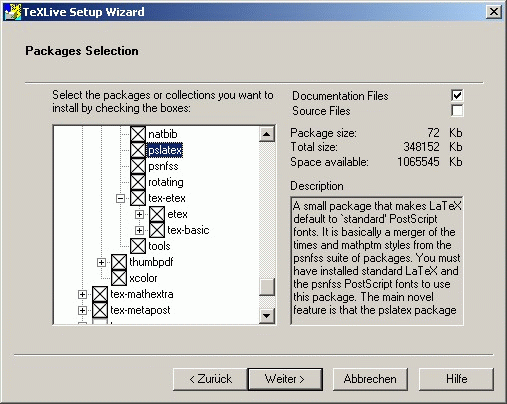Image resolution: width=507 pixels, height=404 pixels.
Task: Toggle the psnfss package selection box
Action: pos(138,166)
